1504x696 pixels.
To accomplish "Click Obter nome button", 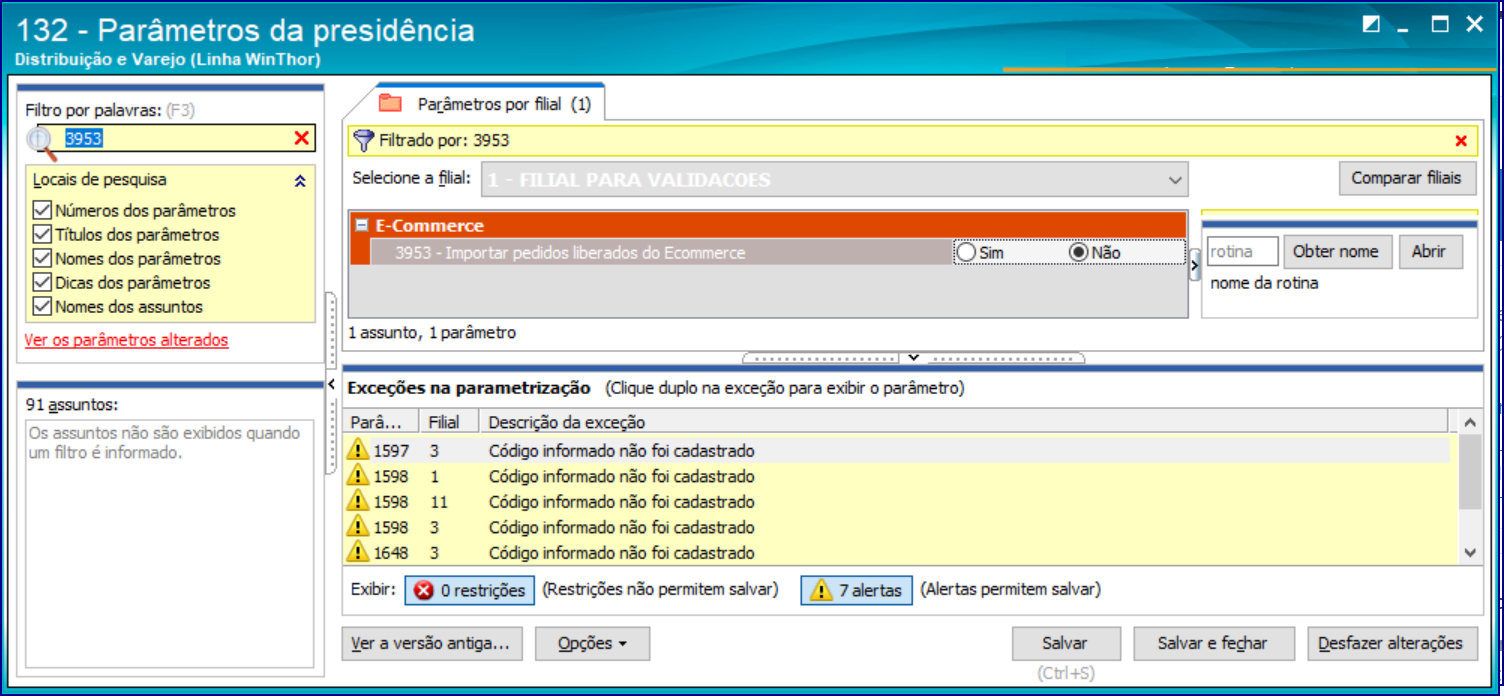I will click(x=1336, y=252).
